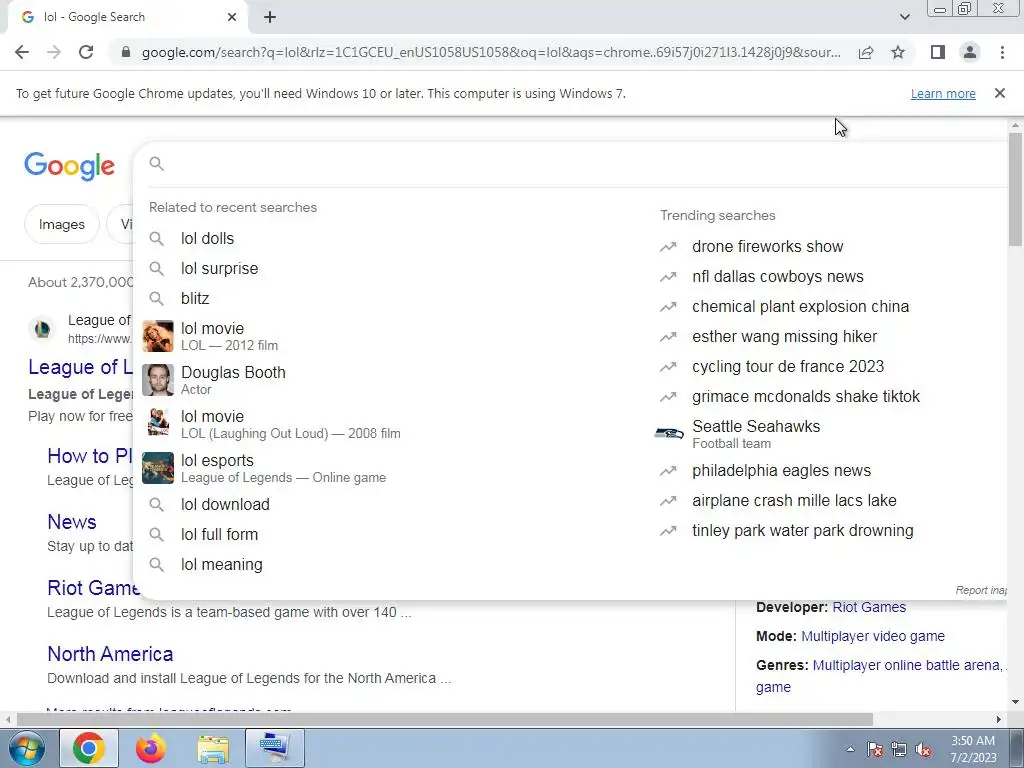Click the League of Legends site favicon
The height and width of the screenshot is (768, 1024).
[42, 328]
